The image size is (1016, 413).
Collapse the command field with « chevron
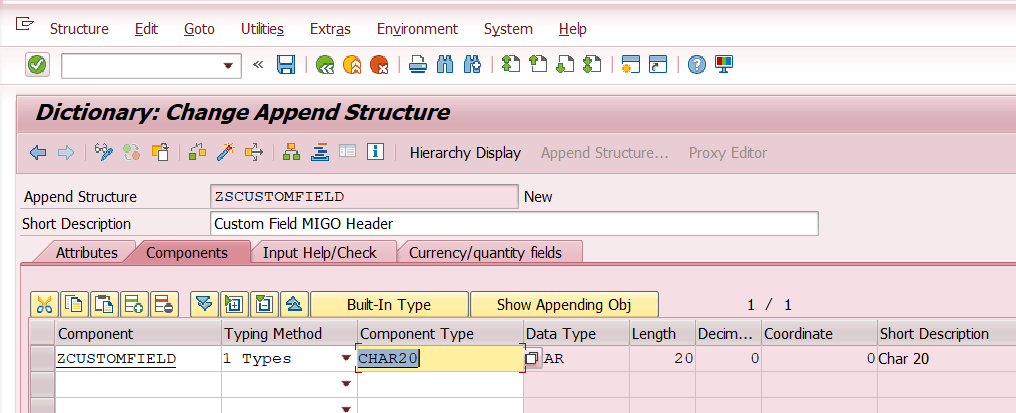pos(258,65)
